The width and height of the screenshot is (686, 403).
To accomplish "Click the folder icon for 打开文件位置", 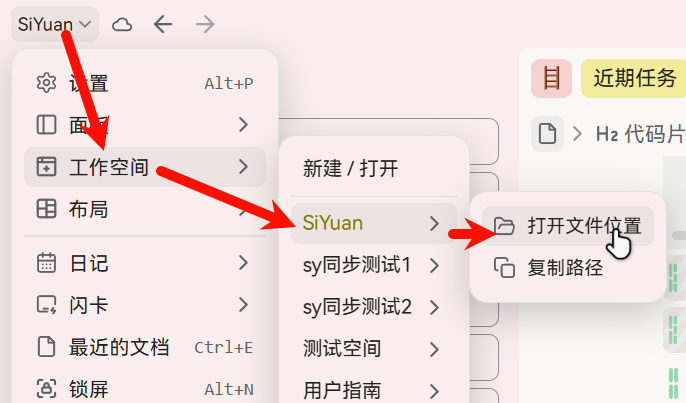I will (504, 226).
